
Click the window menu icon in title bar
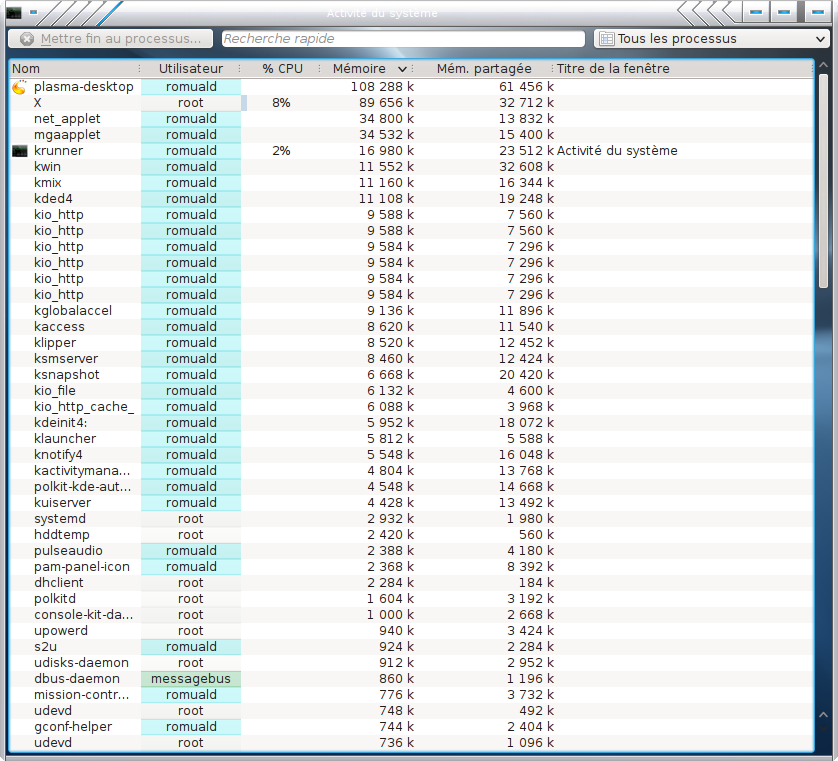click(x=14, y=12)
